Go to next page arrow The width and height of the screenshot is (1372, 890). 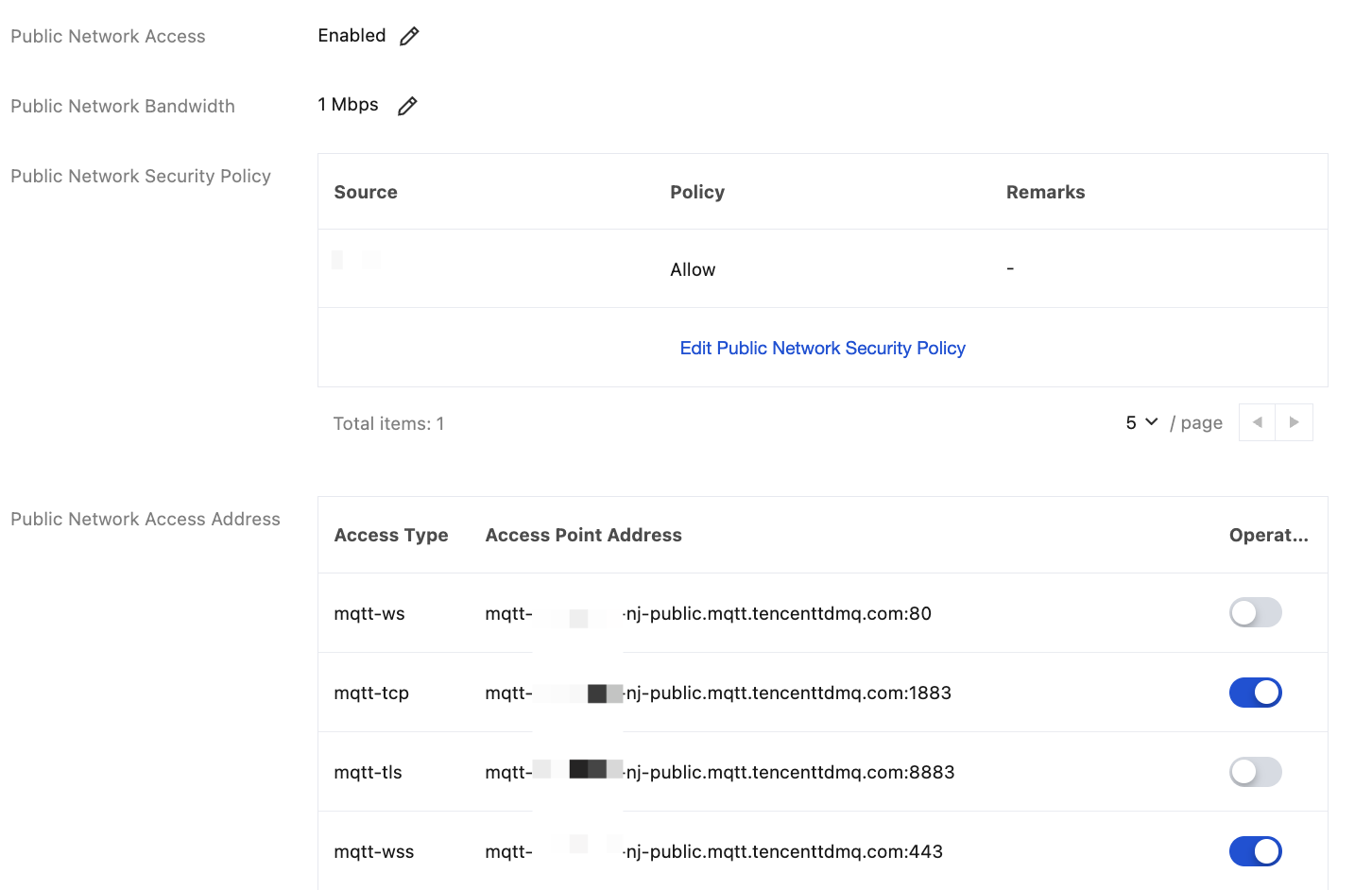pyautogui.click(x=1295, y=422)
